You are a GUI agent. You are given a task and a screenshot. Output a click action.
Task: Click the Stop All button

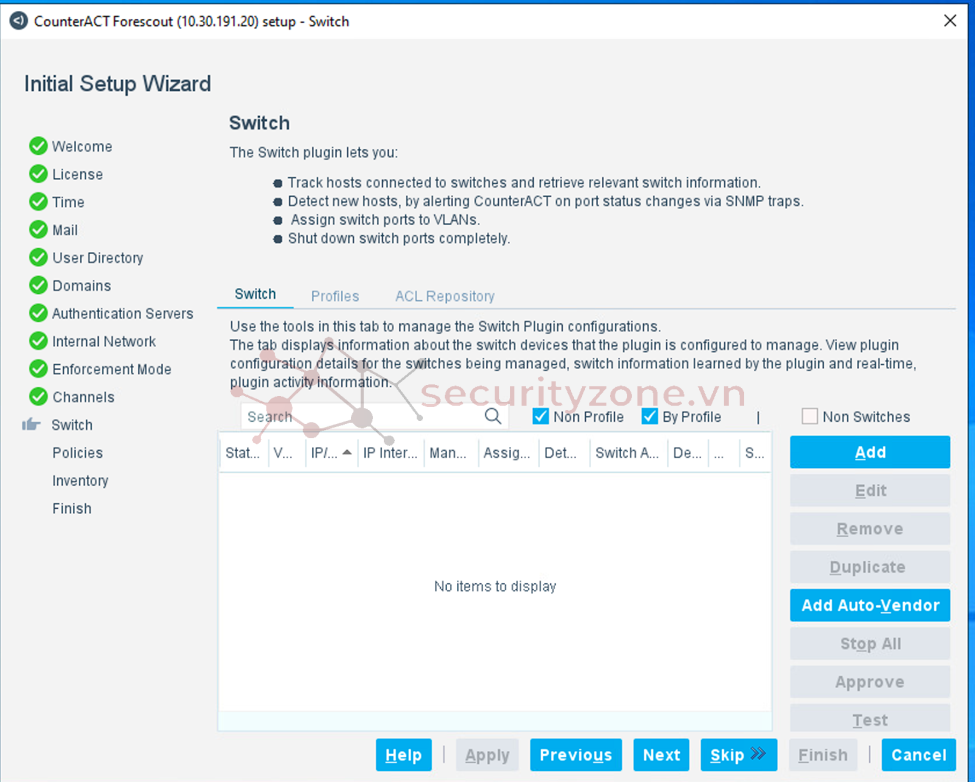(x=870, y=643)
